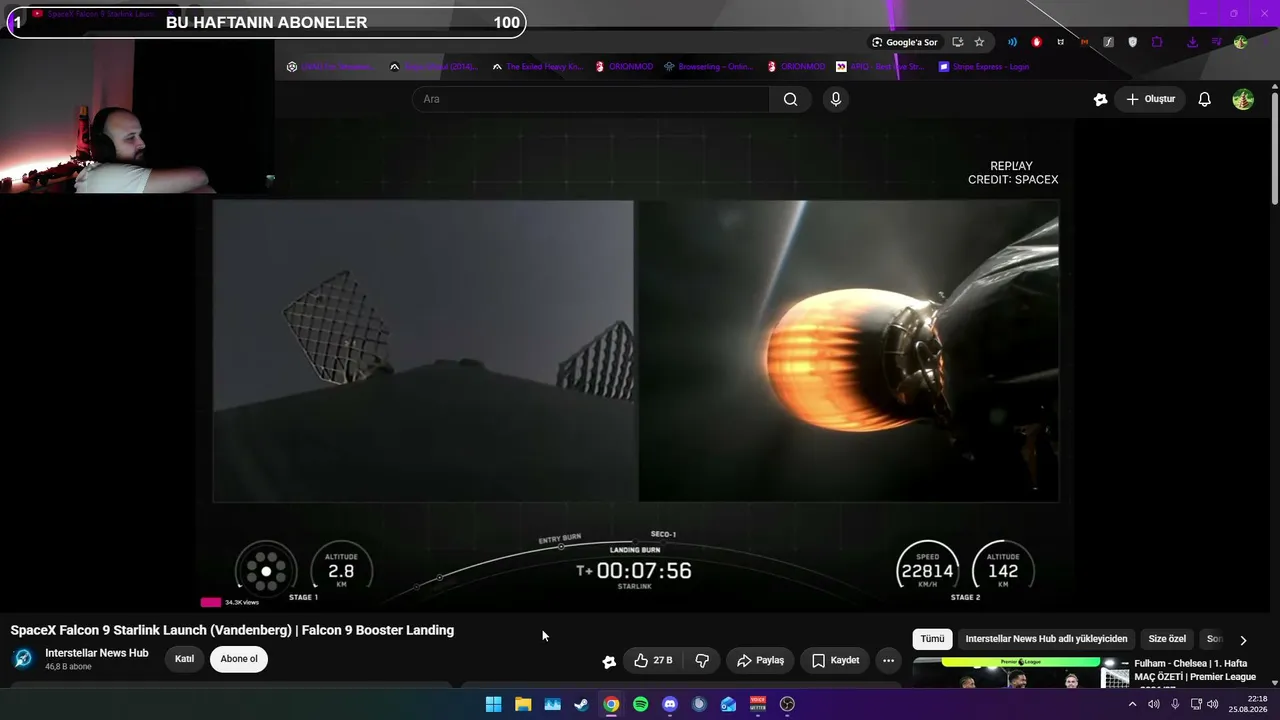
Task: Click the Oluştur create button
Action: [1150, 99]
